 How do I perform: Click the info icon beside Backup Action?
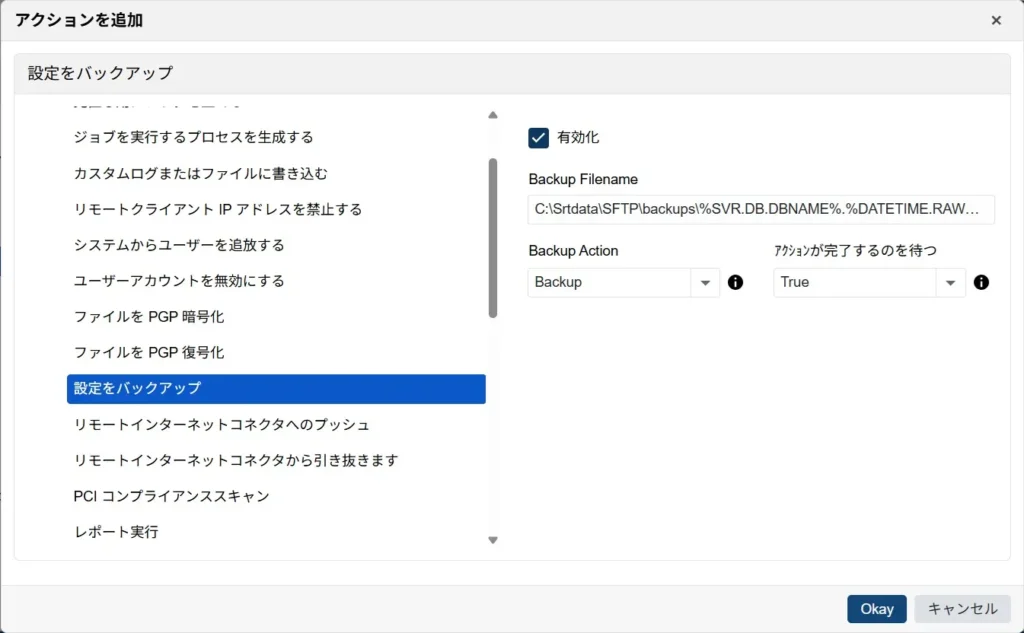tap(735, 282)
